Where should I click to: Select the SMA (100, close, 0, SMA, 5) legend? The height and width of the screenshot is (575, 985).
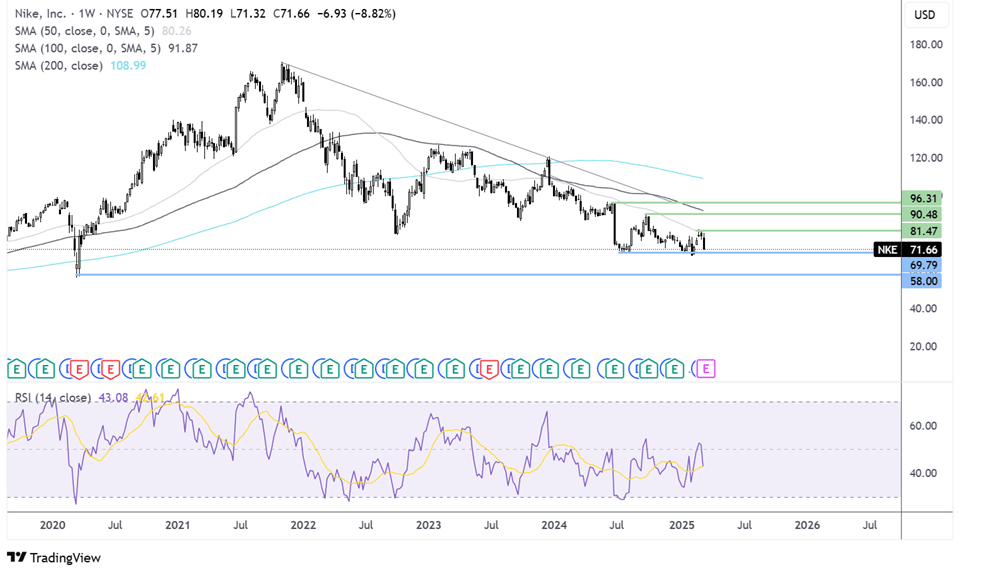tap(87, 48)
